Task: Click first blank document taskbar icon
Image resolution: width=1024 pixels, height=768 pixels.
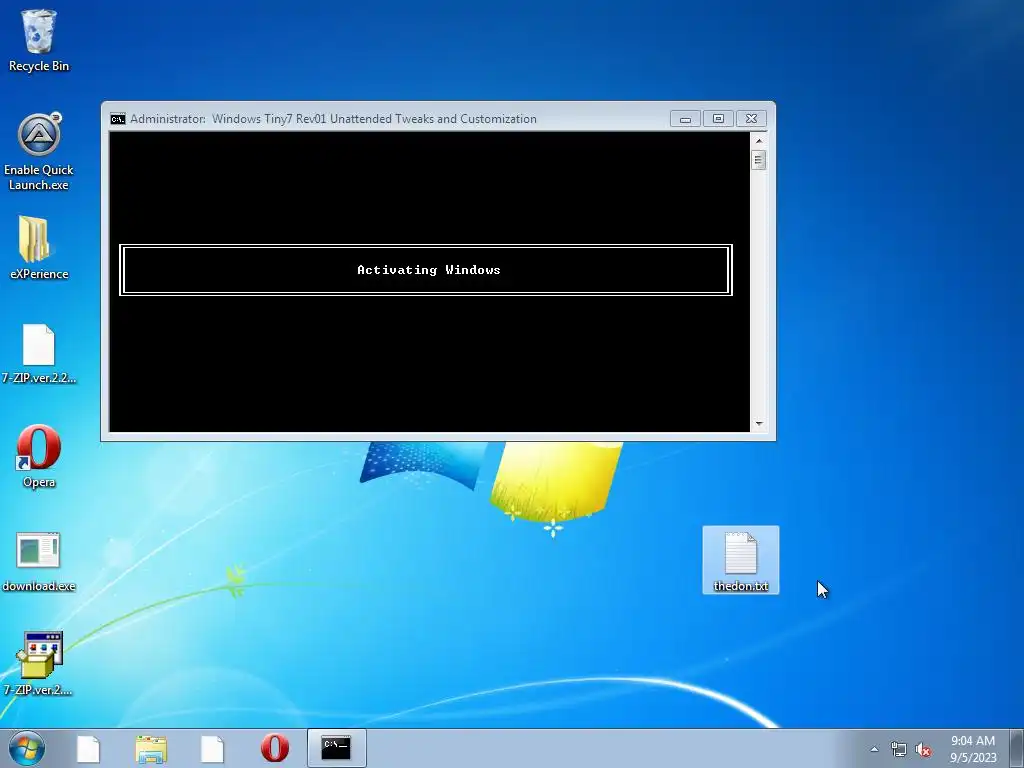Action: (88, 748)
